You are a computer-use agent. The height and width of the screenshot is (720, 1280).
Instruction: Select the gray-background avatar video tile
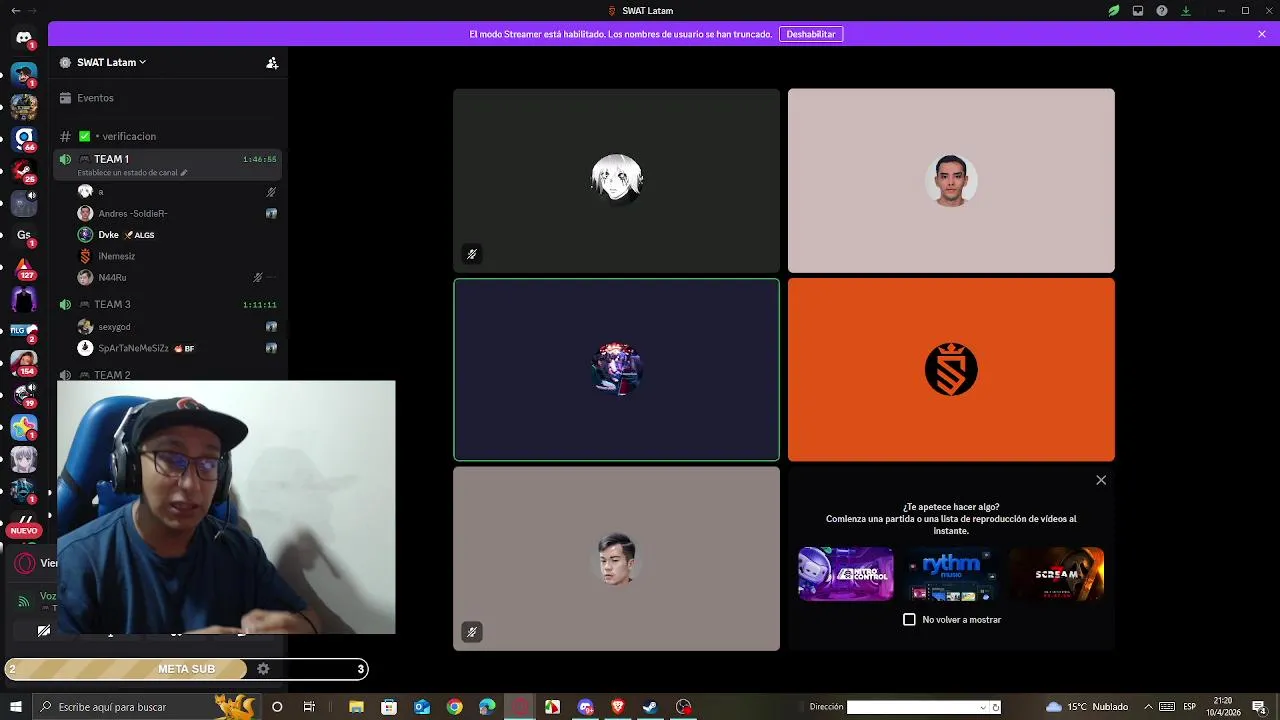pyautogui.click(x=616, y=559)
